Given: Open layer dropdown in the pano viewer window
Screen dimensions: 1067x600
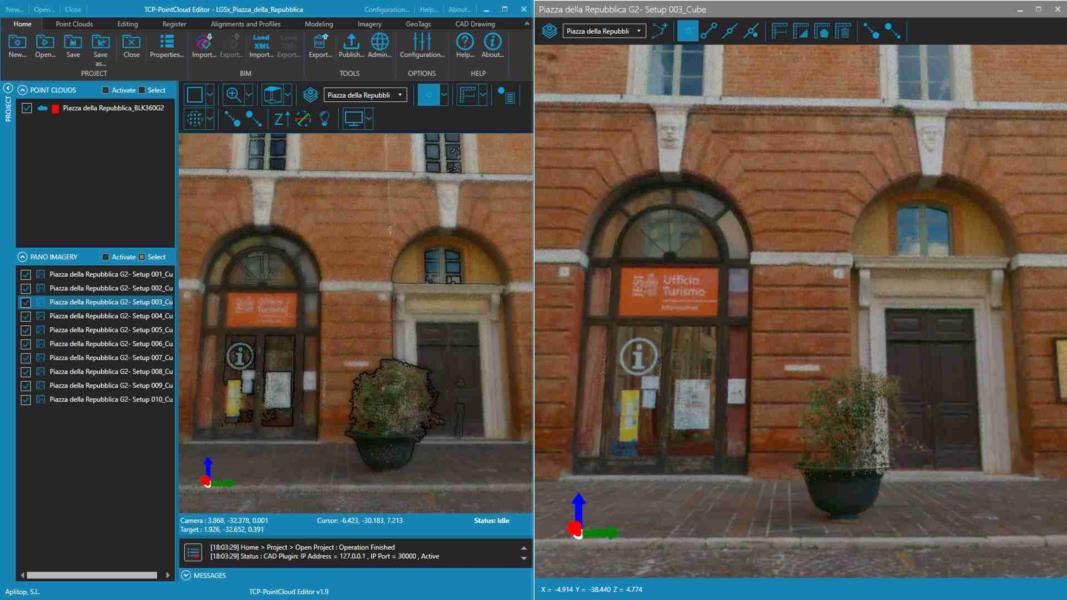Looking at the screenshot, I should click(x=604, y=31).
